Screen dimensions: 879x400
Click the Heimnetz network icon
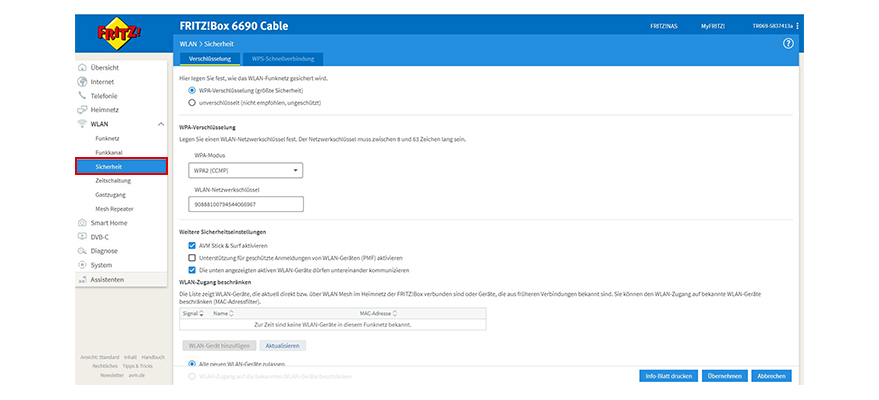click(82, 109)
